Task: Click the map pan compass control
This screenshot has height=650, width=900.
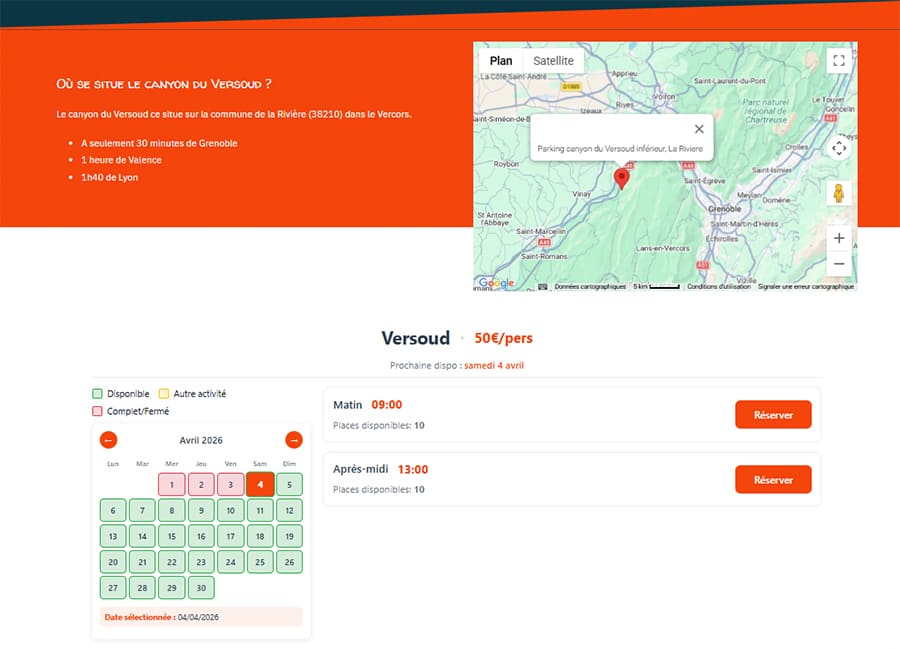Action: coord(839,148)
